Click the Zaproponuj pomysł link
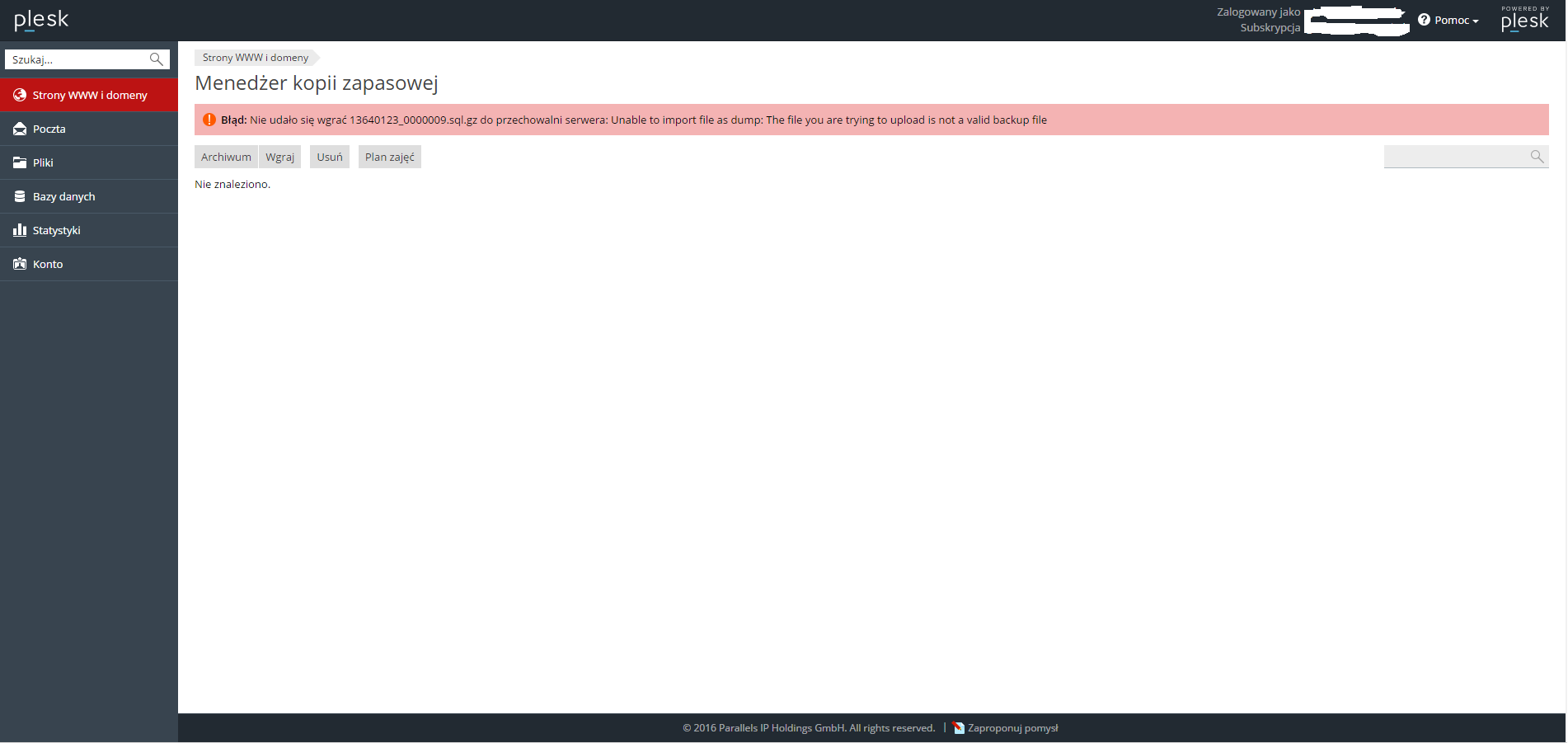Viewport: 1568px width, 743px height. 1012,728
